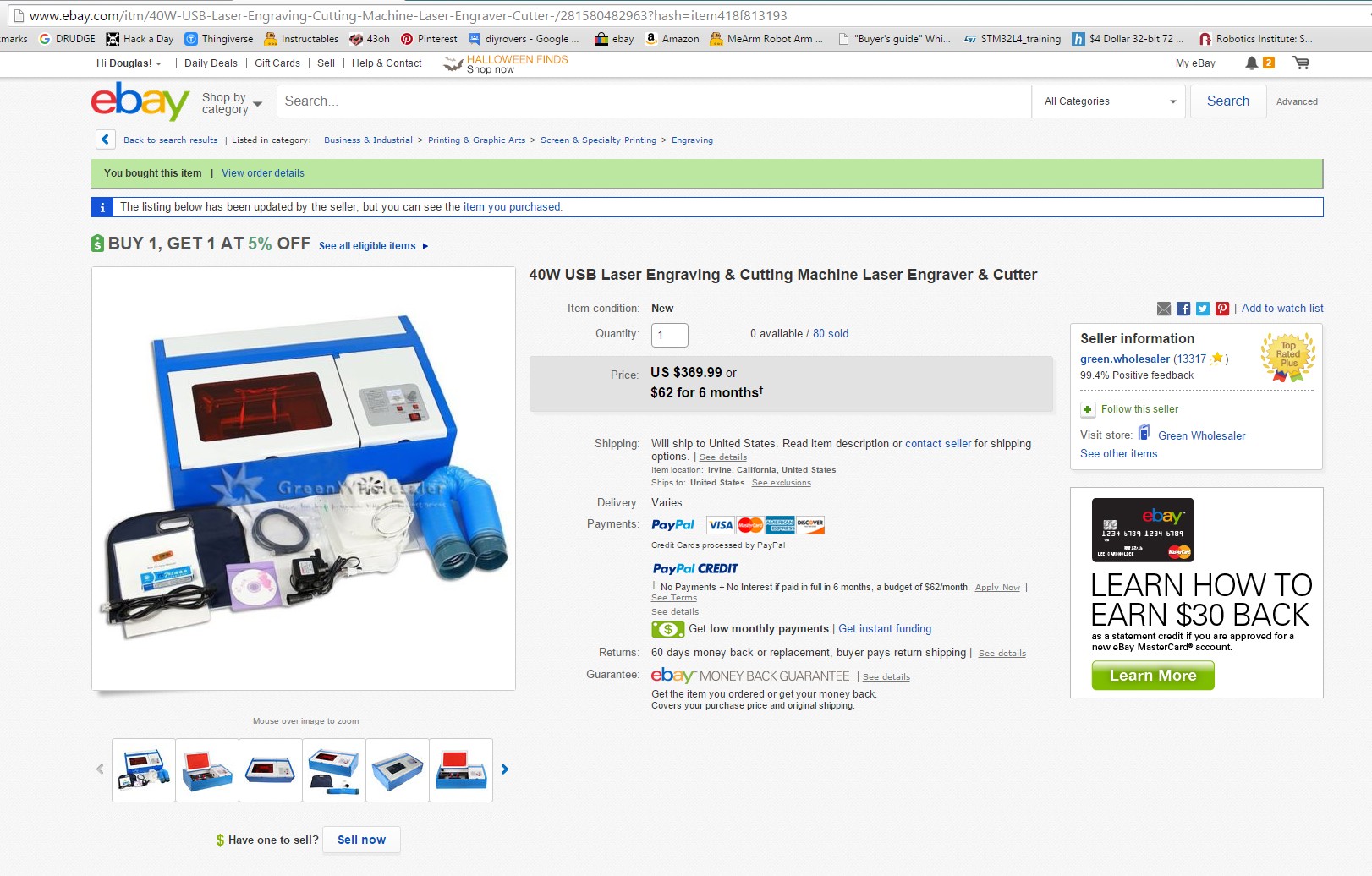This screenshot has width=1372, height=876.
Task: Pin item on Pinterest icon
Action: click(x=1222, y=309)
